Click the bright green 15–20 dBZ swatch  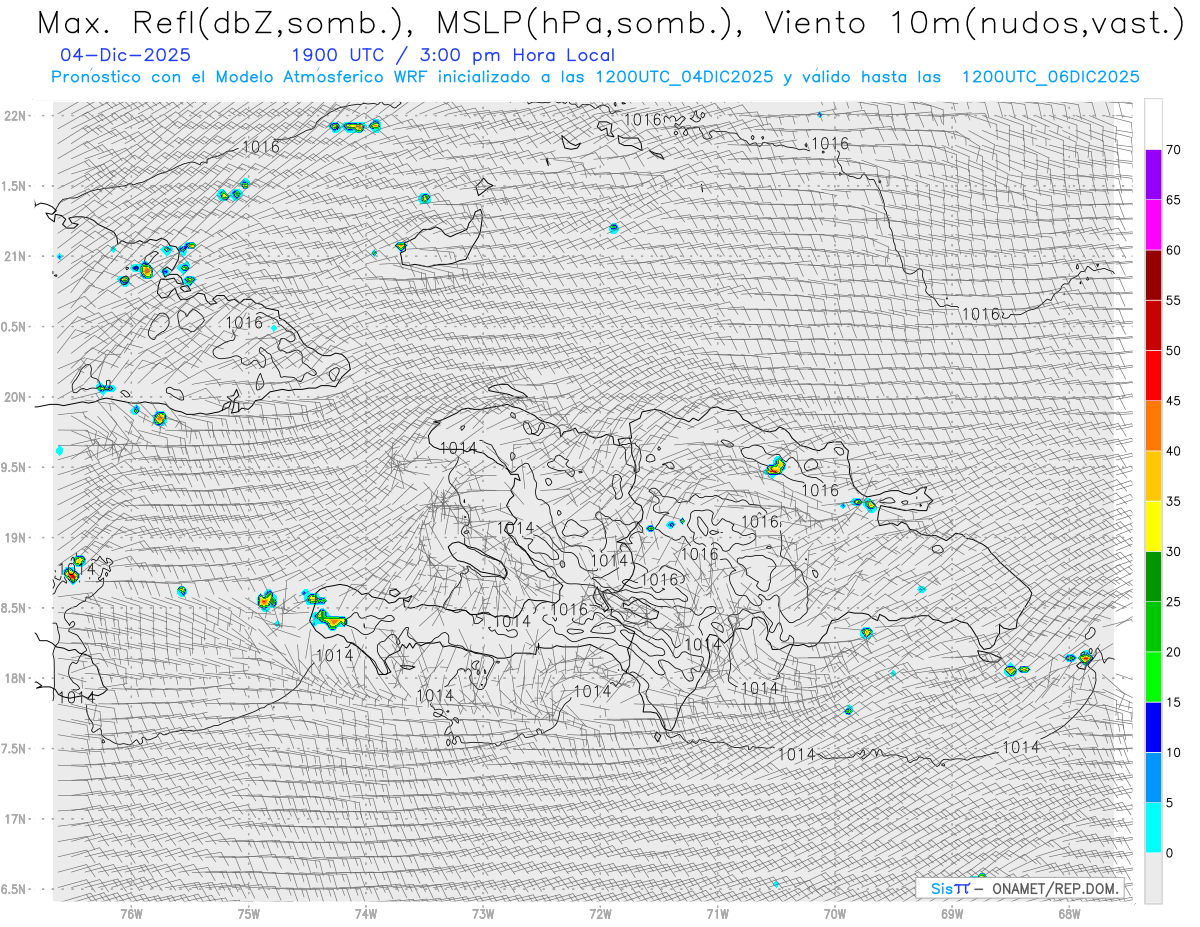coord(1153,677)
